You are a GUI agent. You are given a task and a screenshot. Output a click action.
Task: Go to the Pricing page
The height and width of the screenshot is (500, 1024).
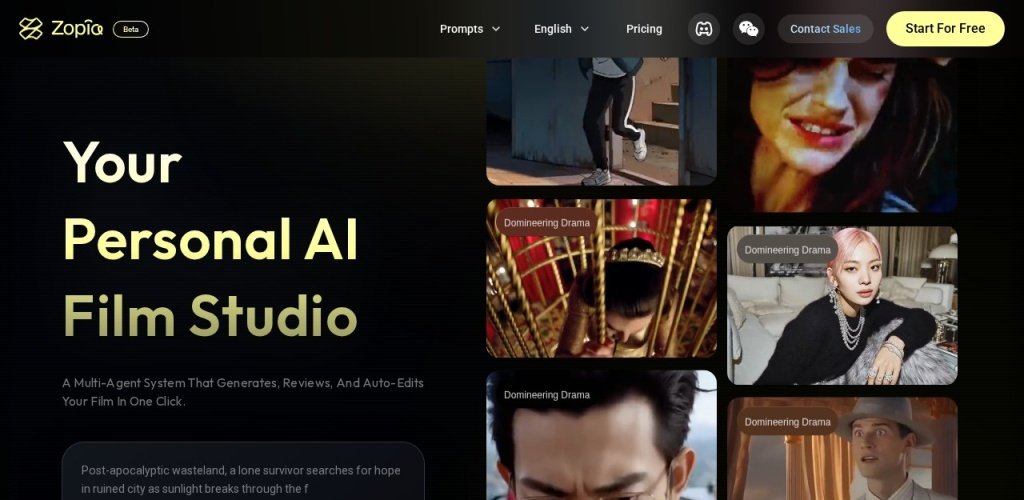[x=644, y=29]
